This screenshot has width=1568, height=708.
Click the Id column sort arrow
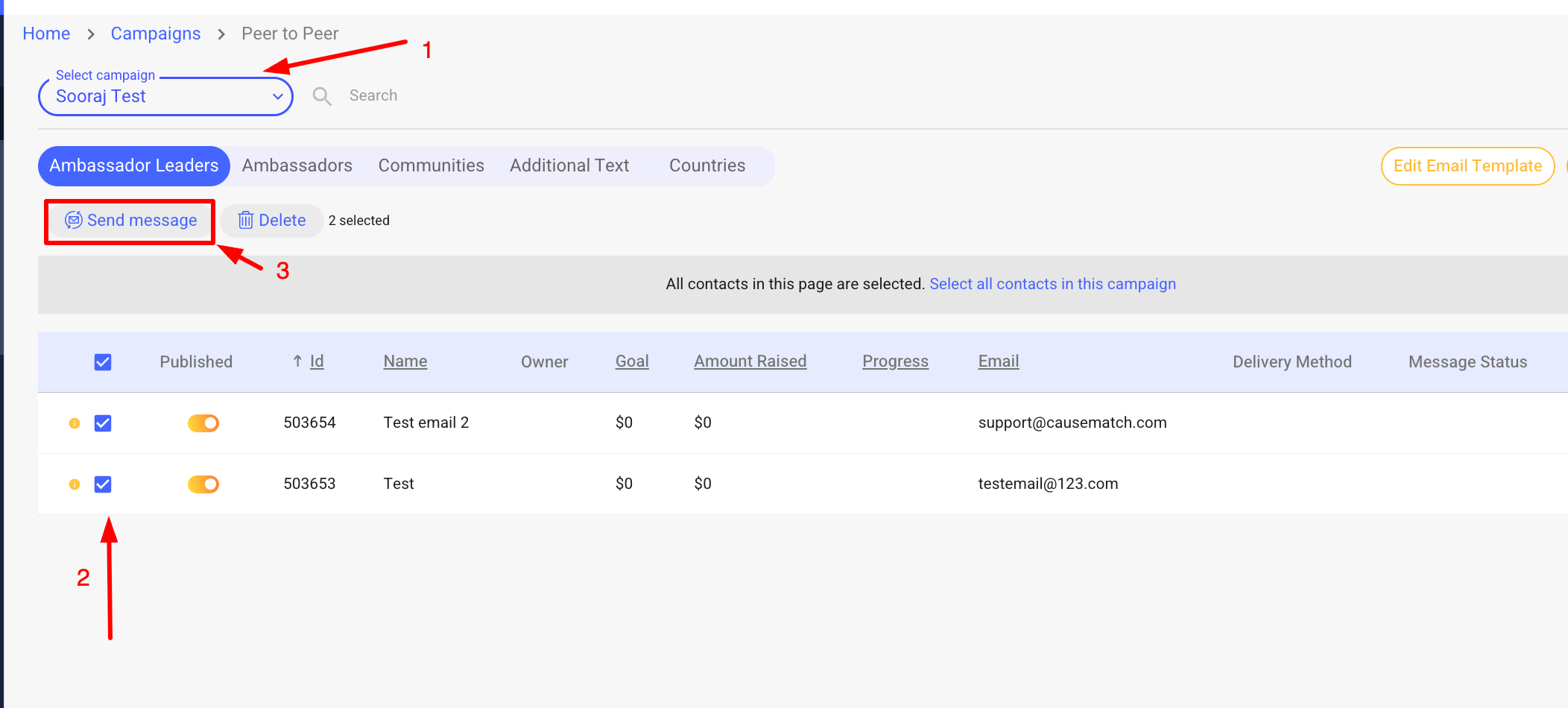pos(297,361)
